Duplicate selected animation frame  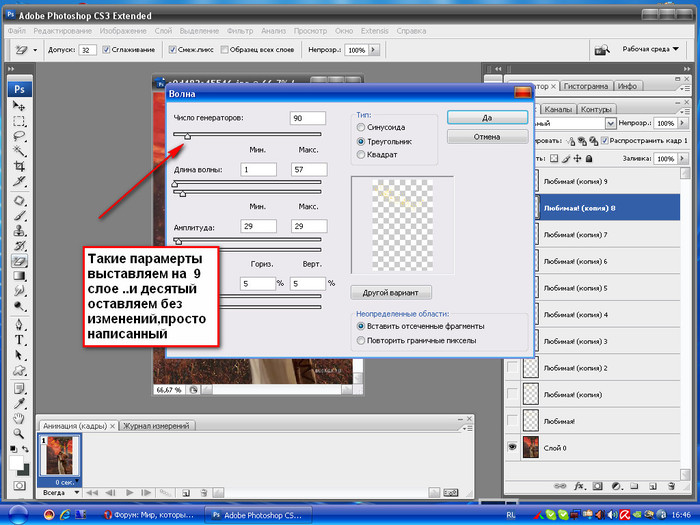(x=186, y=493)
